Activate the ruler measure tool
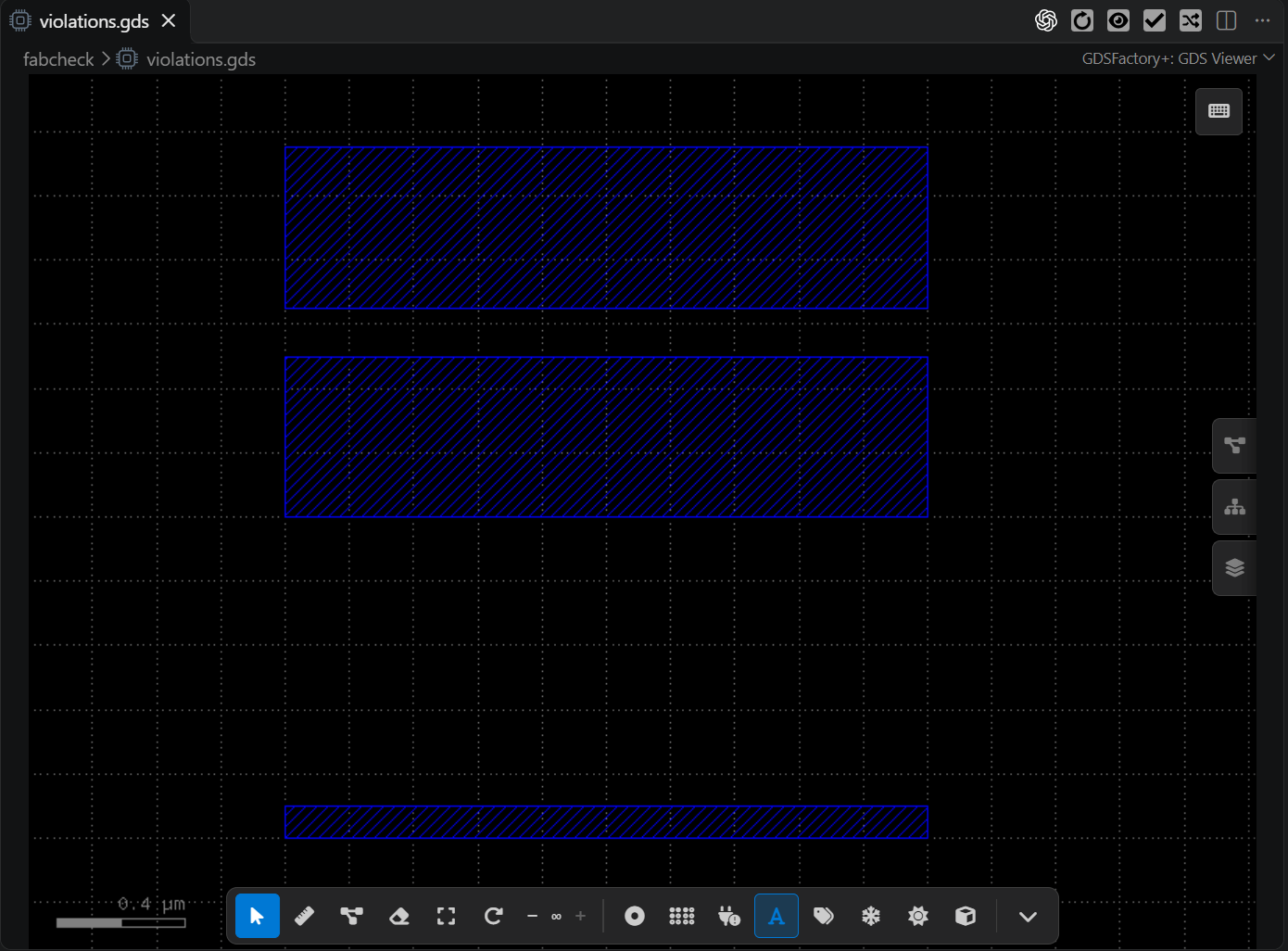The image size is (1288, 951). [x=304, y=916]
